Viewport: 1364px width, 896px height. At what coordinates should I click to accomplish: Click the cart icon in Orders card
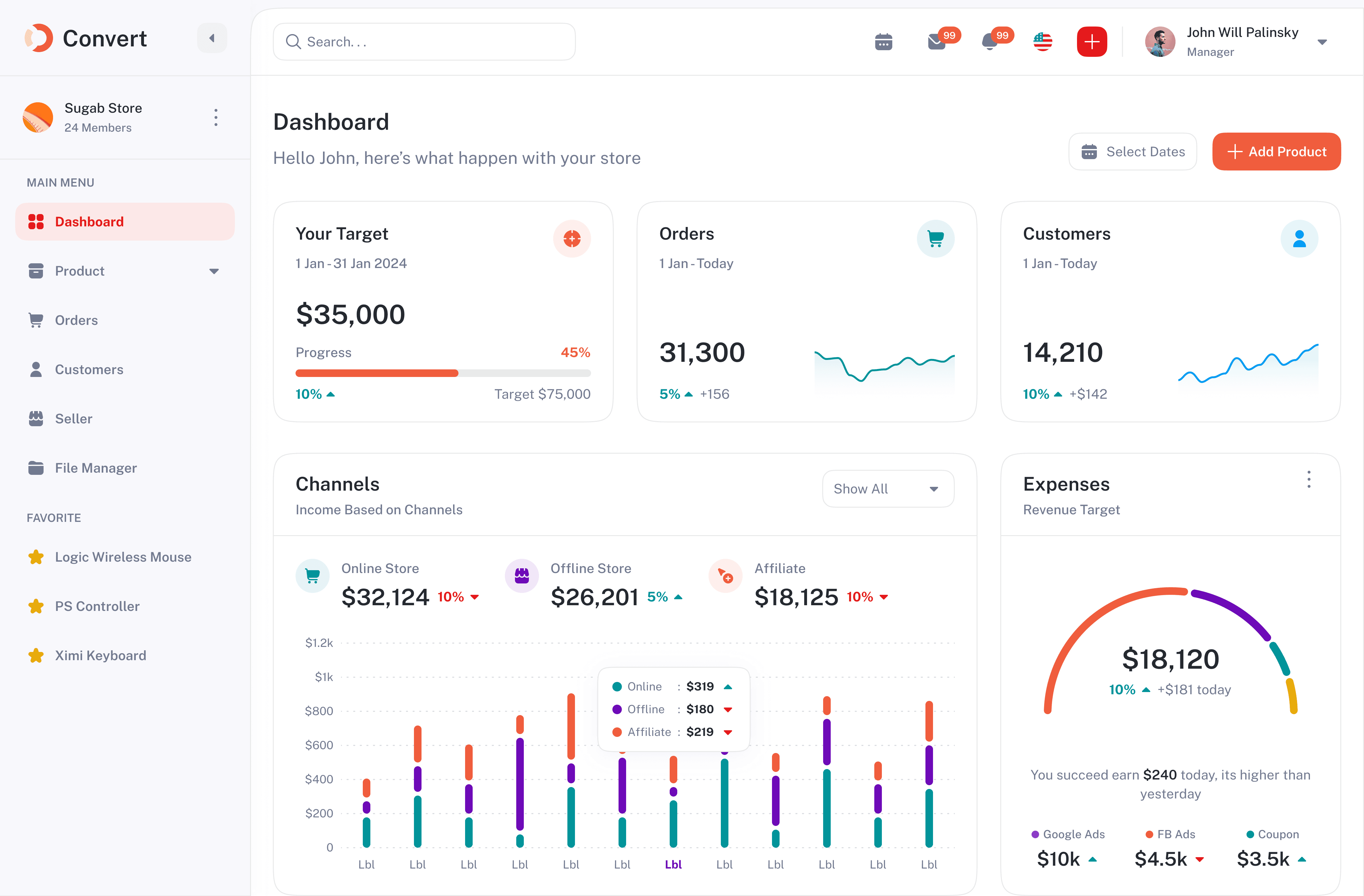[x=935, y=238]
